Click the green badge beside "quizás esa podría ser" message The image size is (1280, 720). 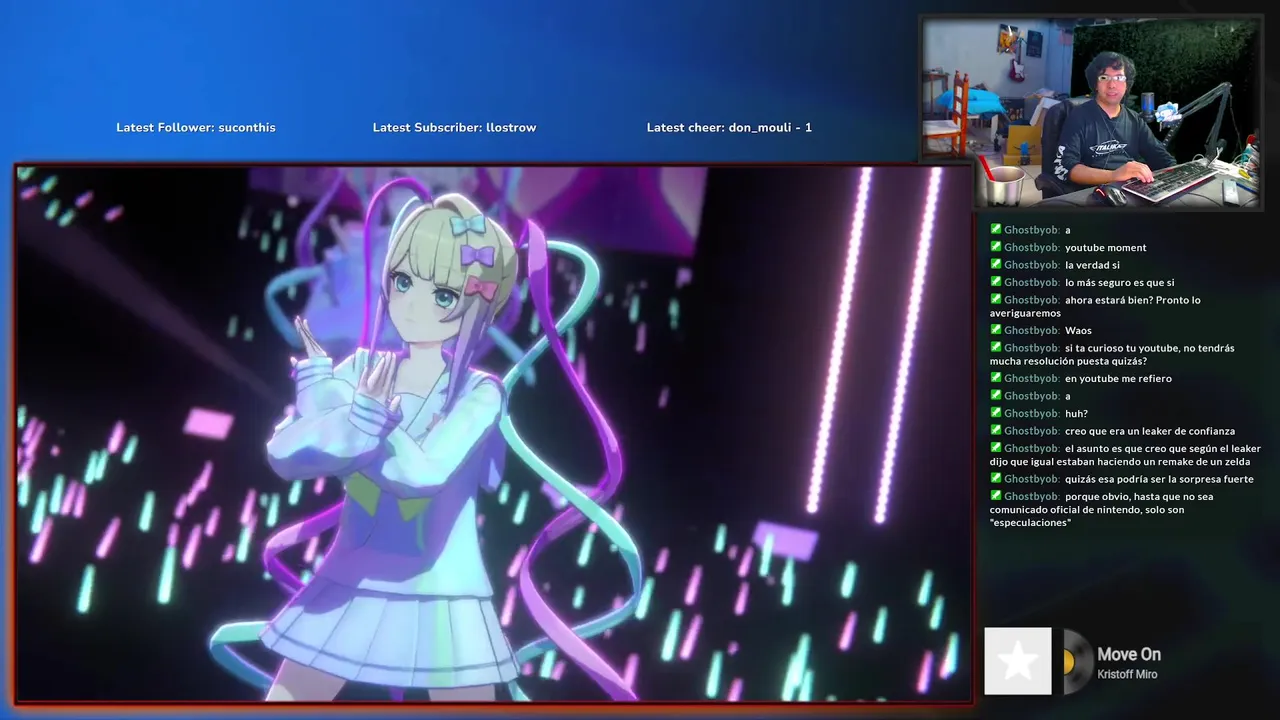pos(996,479)
